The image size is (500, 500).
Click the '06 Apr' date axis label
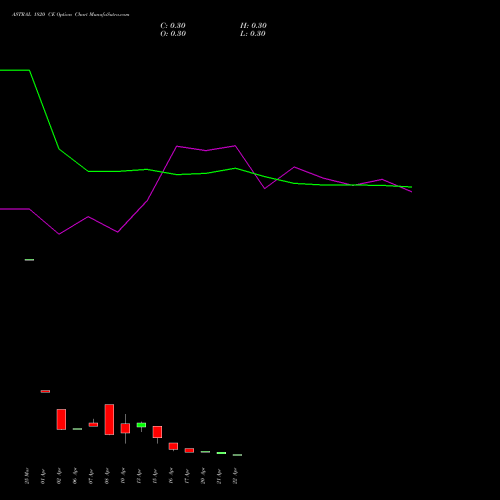[75, 476]
